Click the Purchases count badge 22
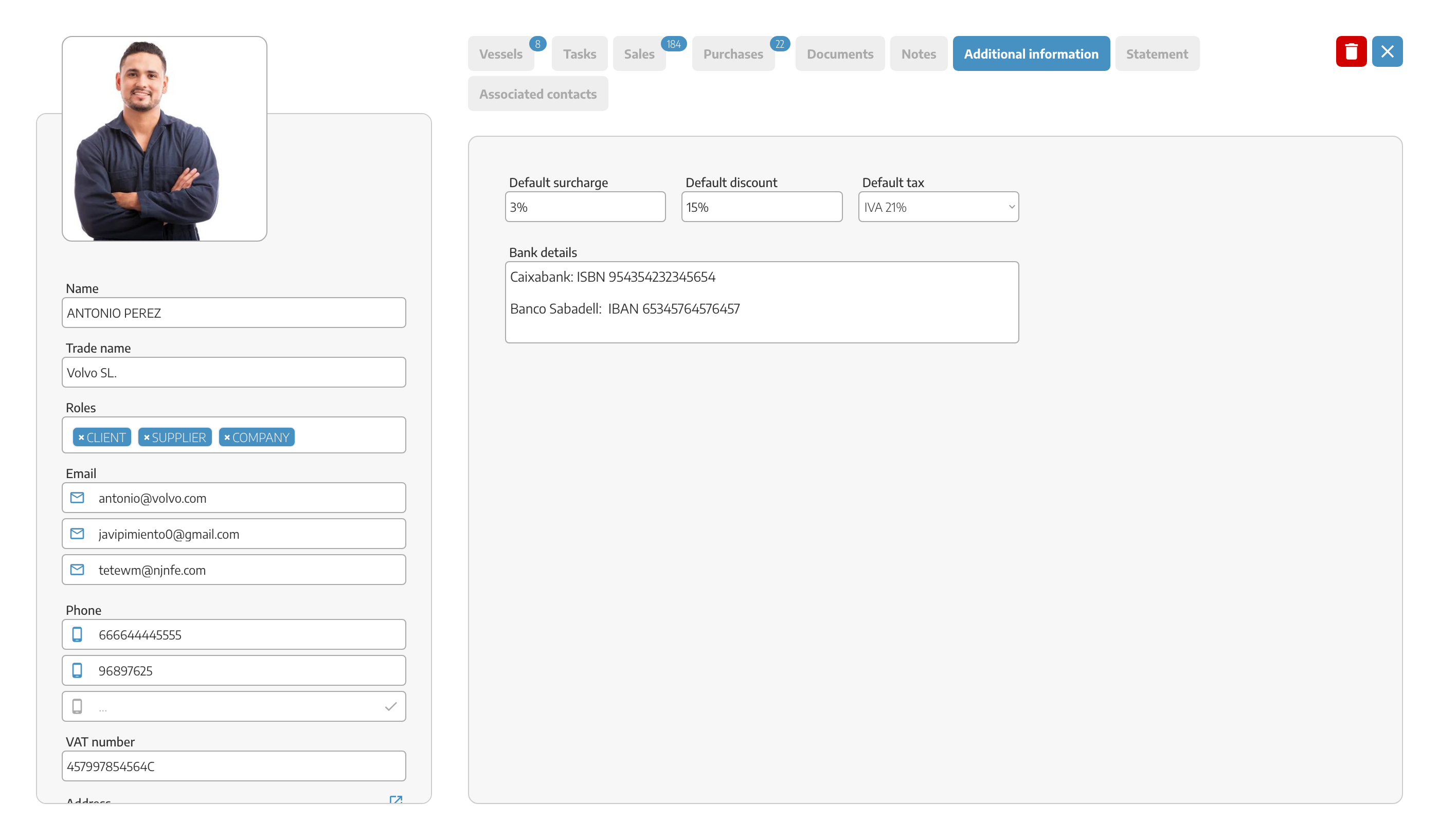The image size is (1439, 840). click(780, 44)
